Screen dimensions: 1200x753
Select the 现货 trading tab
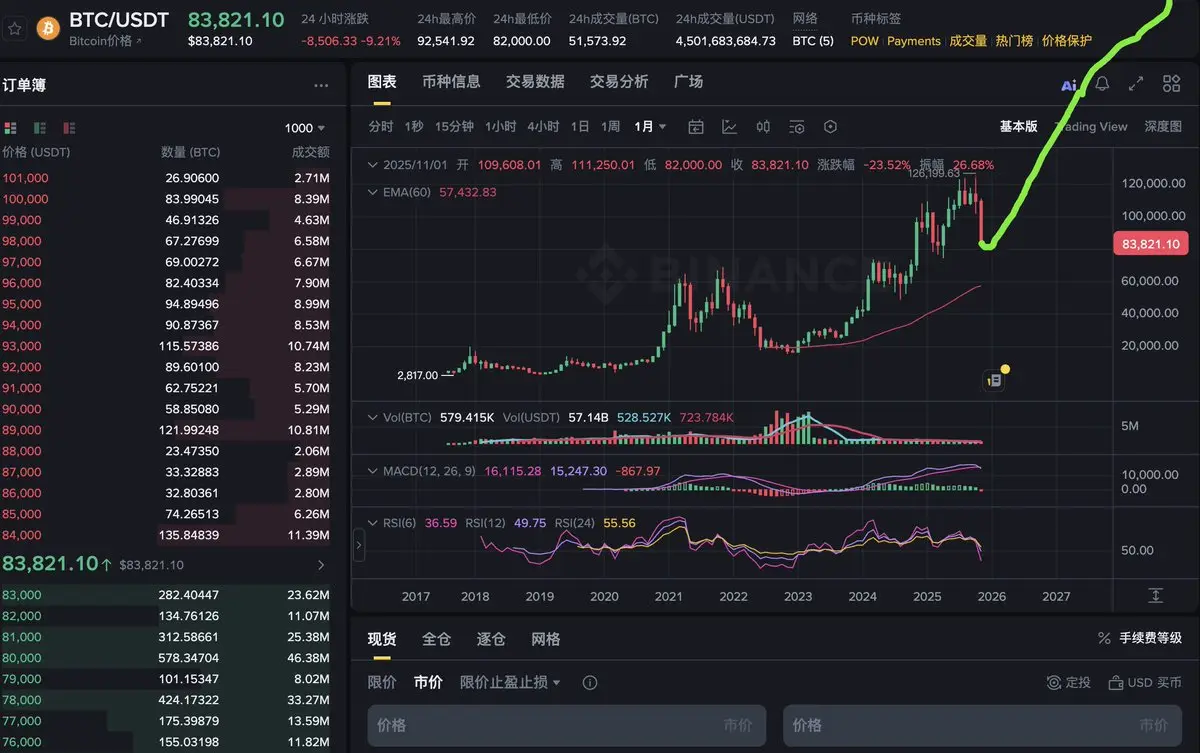coord(382,639)
